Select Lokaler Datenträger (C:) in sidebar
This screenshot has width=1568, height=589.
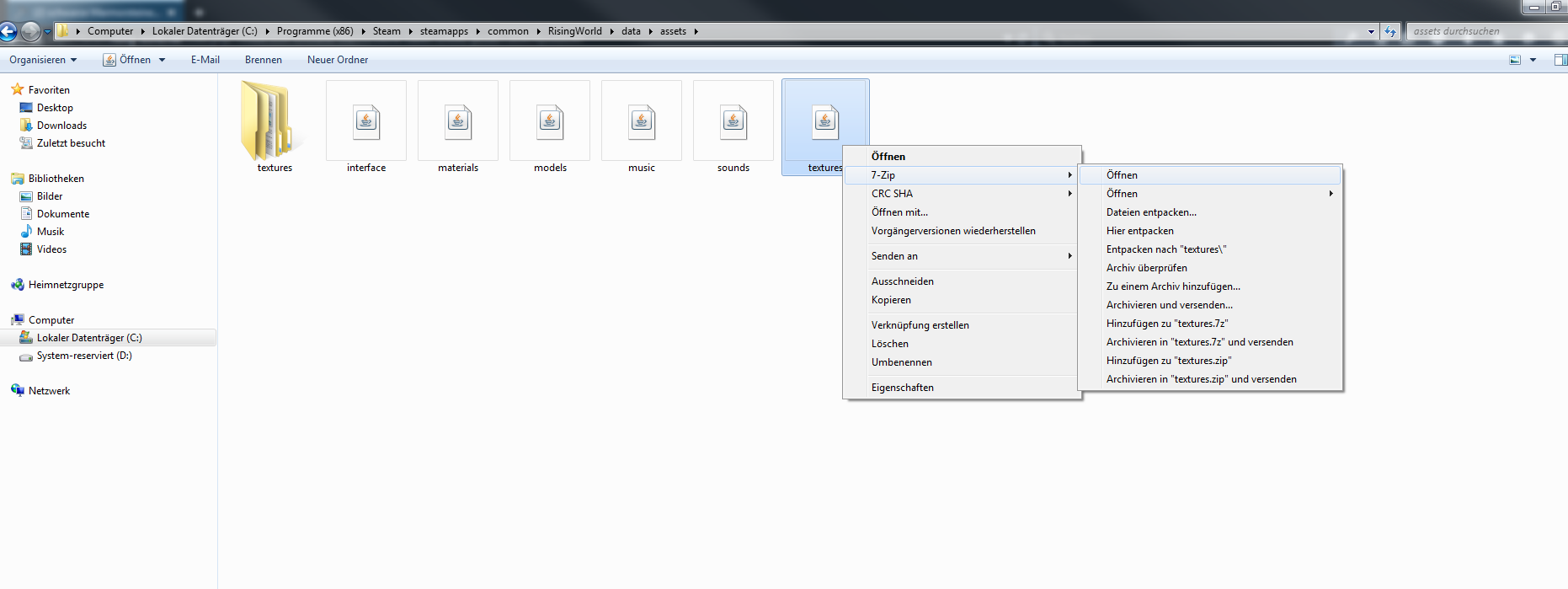click(x=89, y=338)
